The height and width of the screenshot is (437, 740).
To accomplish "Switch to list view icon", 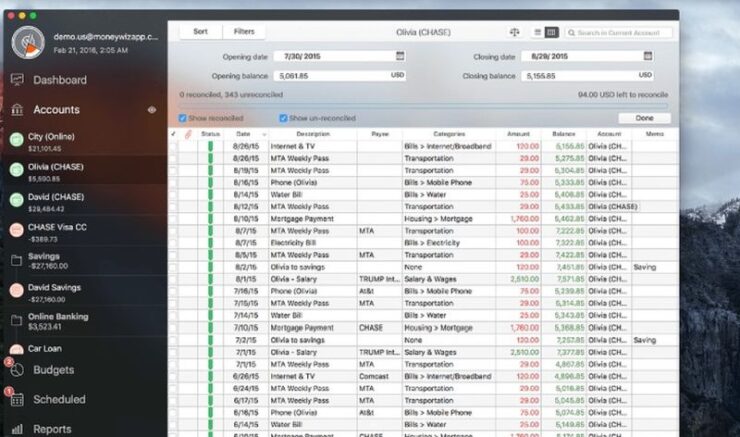I will (538, 32).
